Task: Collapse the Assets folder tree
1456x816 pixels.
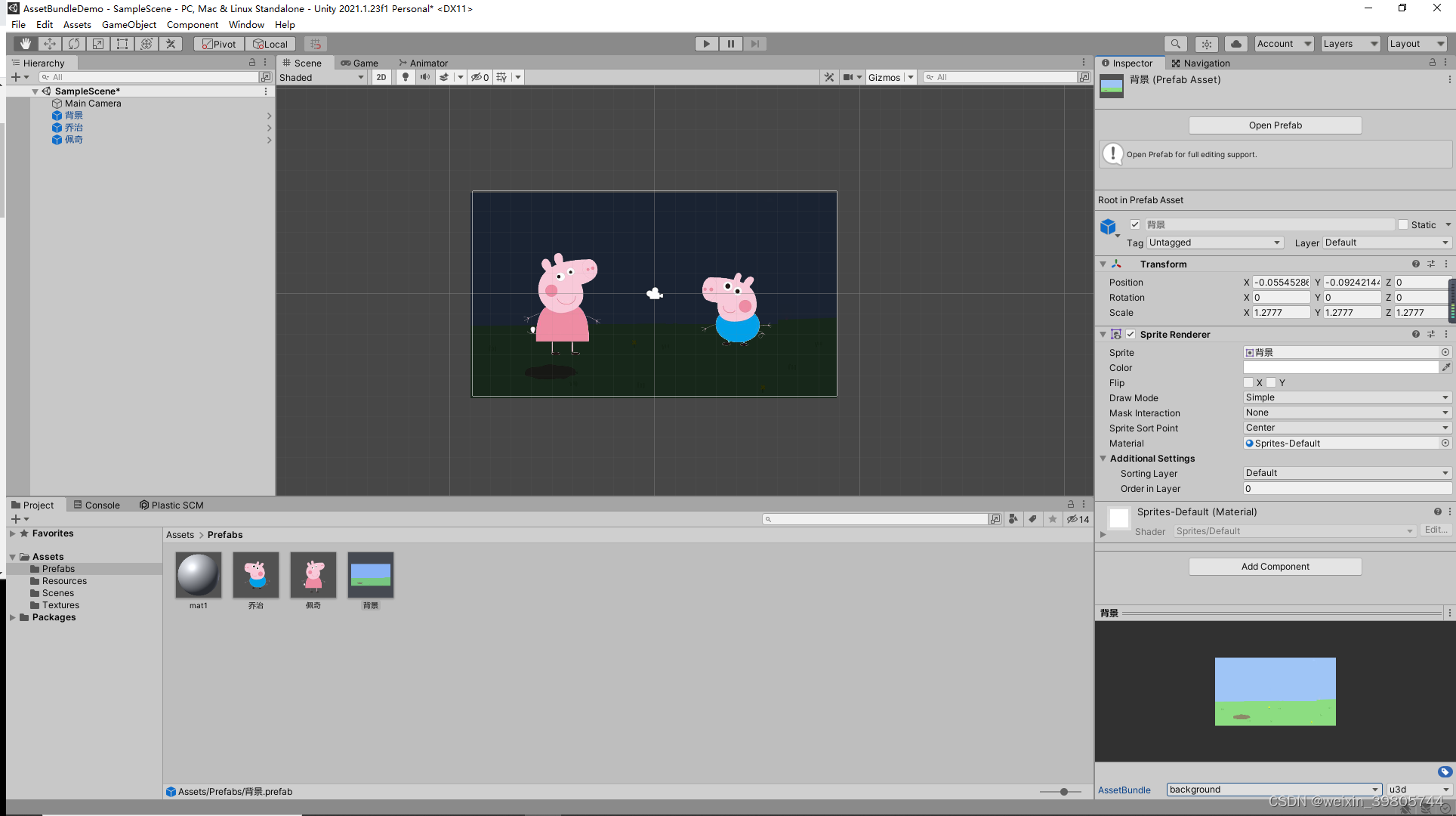Action: click(13, 557)
